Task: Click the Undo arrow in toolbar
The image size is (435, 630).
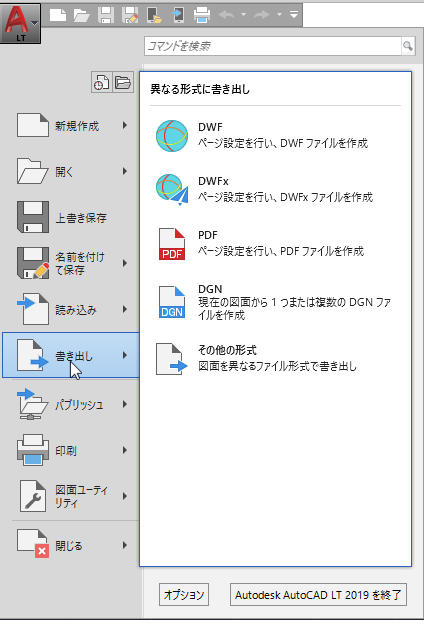Action: pyautogui.click(x=227, y=15)
